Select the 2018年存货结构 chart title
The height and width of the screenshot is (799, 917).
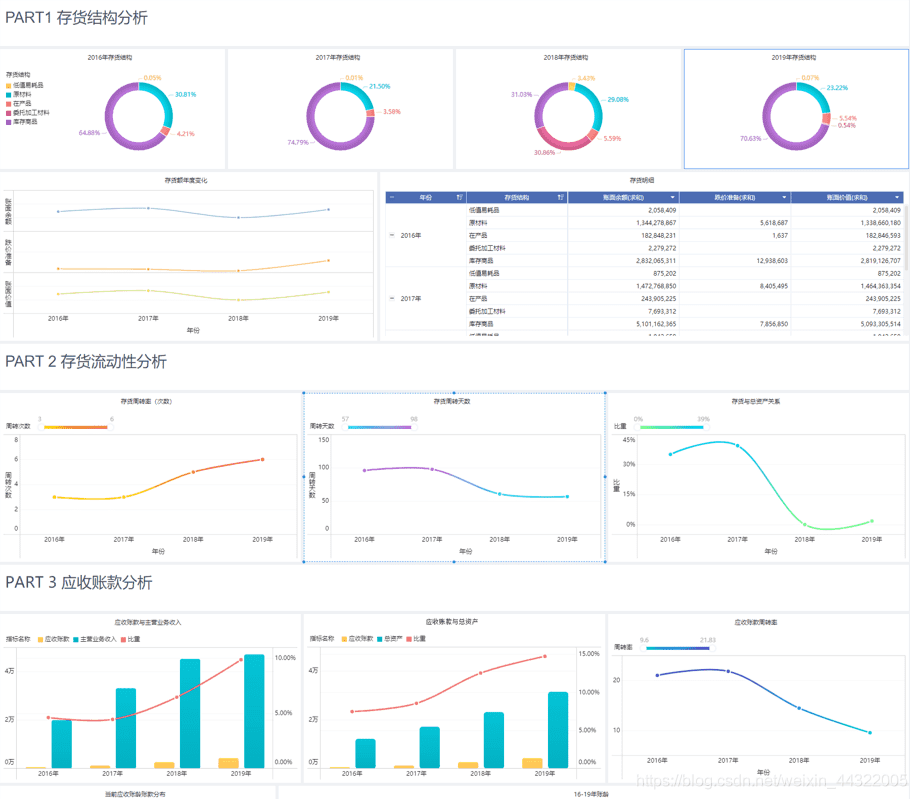[x=566, y=58]
